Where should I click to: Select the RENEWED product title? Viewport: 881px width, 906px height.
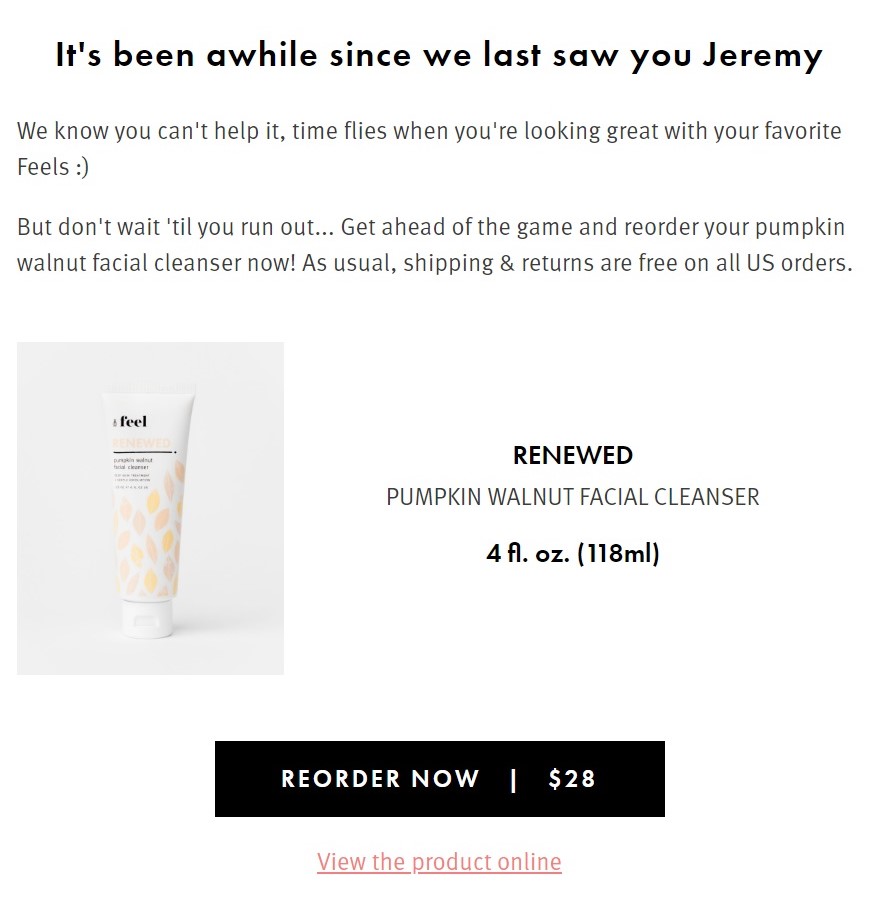pos(573,455)
